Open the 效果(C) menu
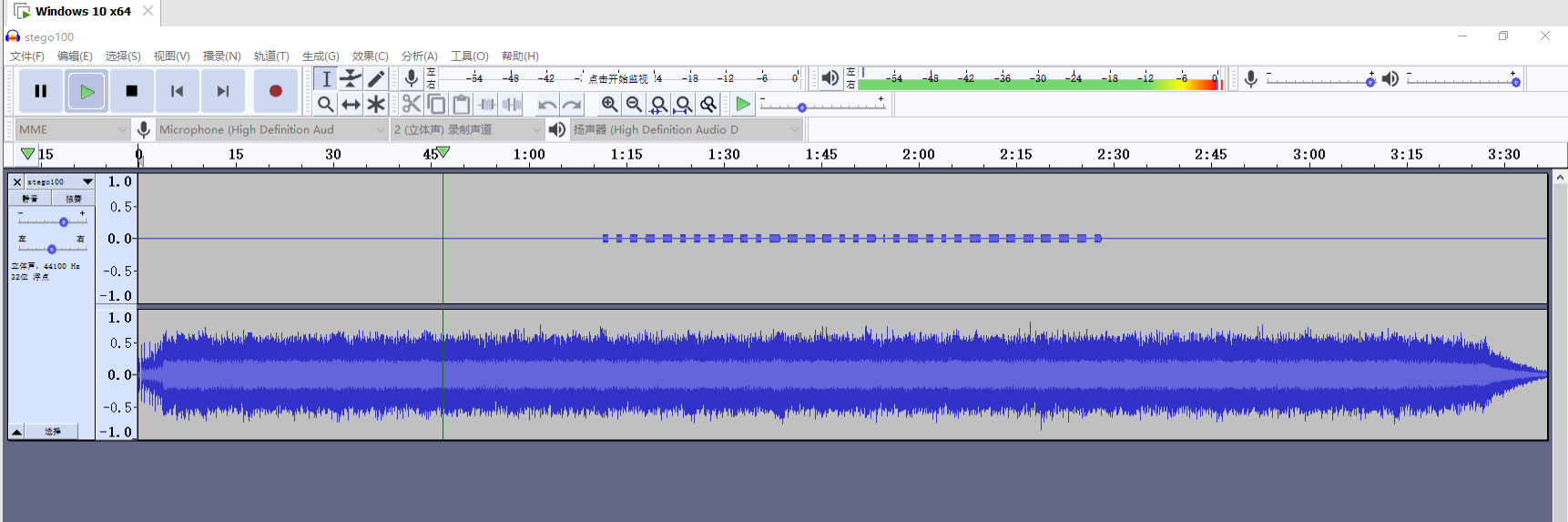This screenshot has width=1568, height=522. click(x=370, y=56)
